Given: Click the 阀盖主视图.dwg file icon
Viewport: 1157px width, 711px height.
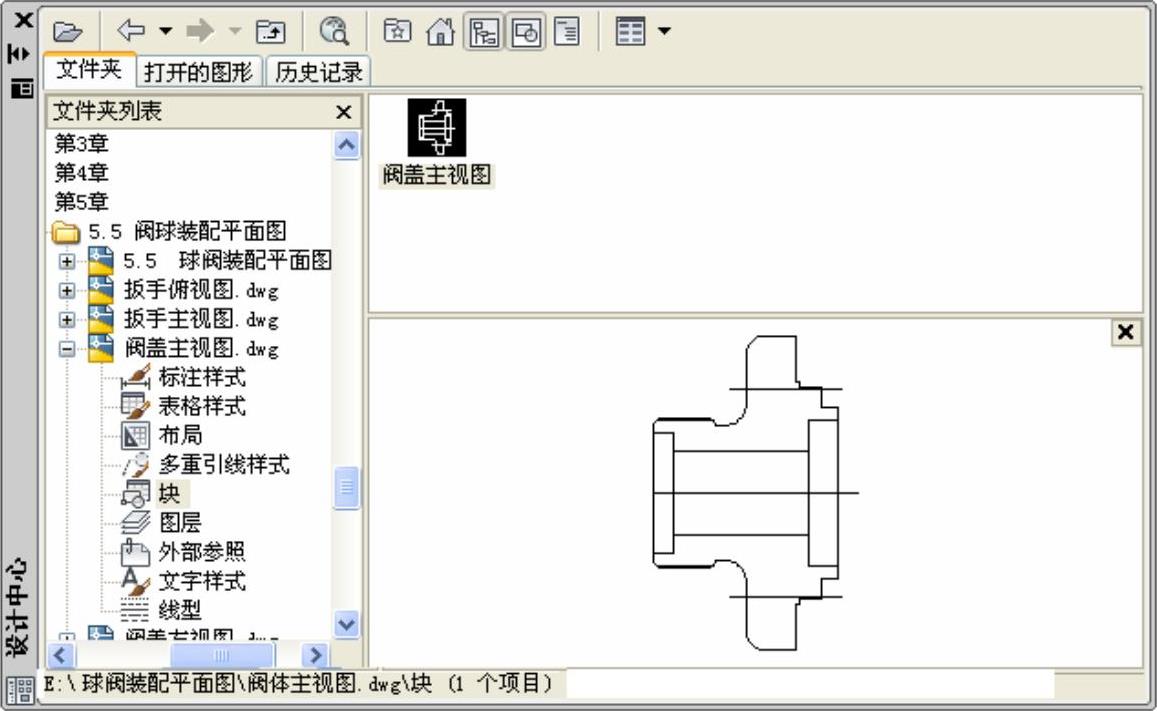Looking at the screenshot, I should tap(100, 348).
